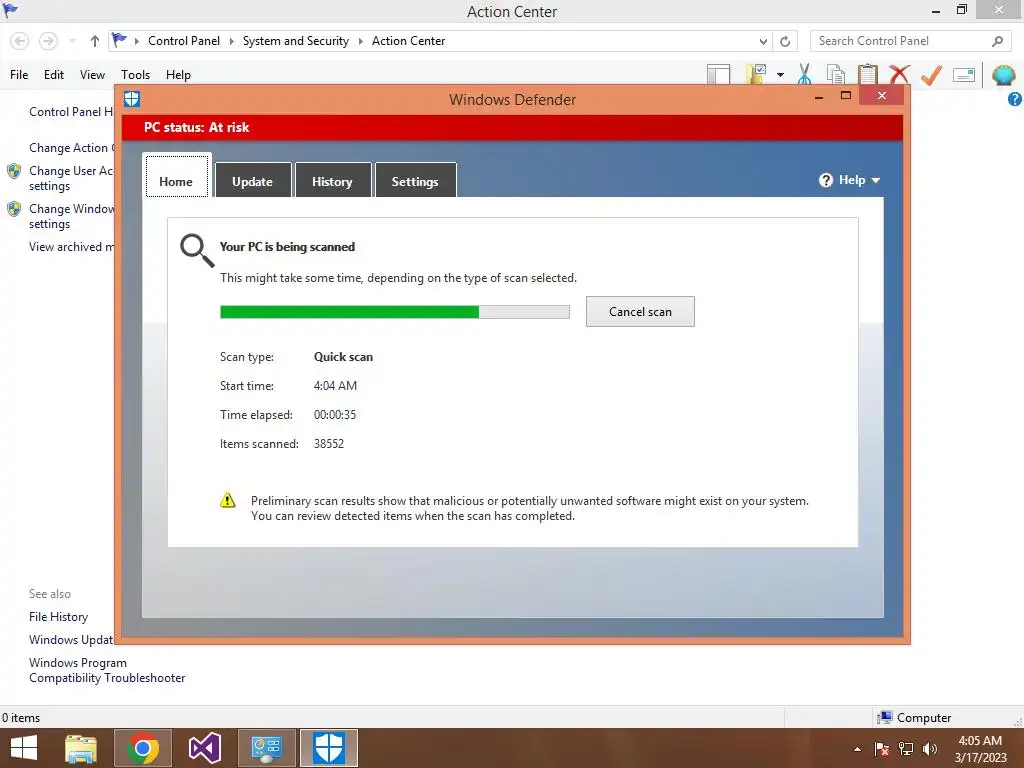This screenshot has width=1024, height=768.
Task: Click the blue help question mark in Action Center
Action: point(1015,99)
